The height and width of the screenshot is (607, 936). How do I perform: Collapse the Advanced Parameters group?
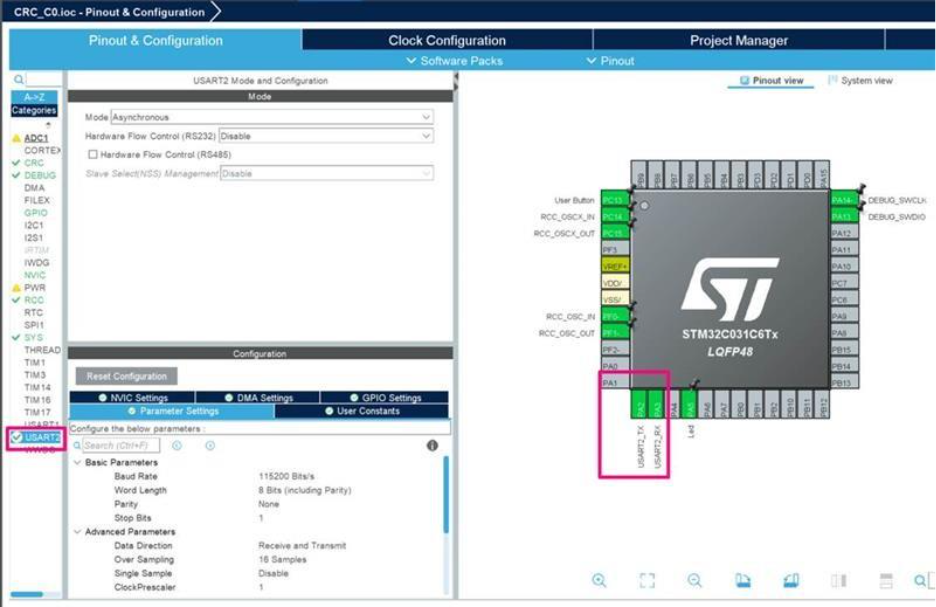pyautogui.click(x=78, y=532)
